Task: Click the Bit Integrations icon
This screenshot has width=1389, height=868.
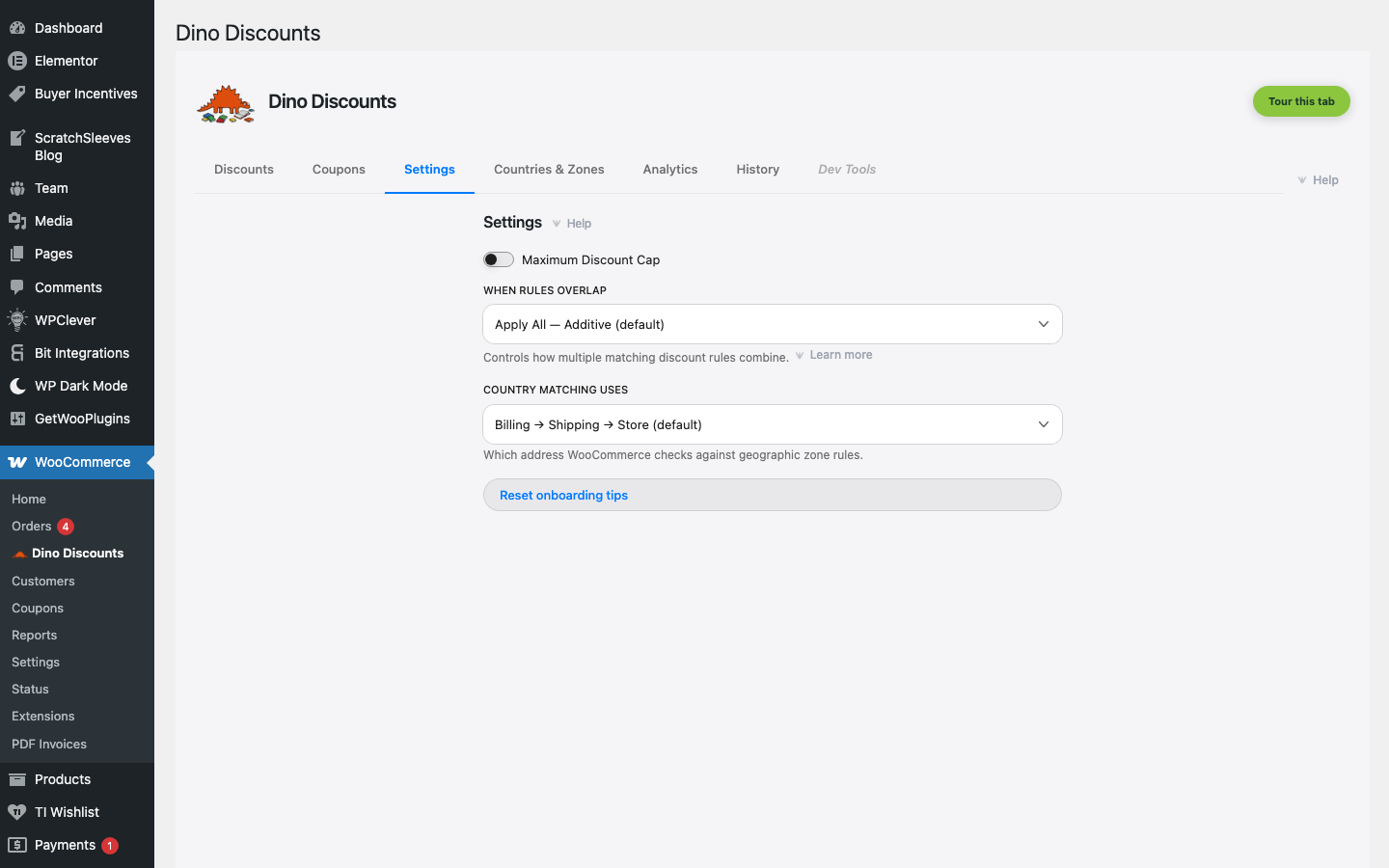Action: pos(17,353)
